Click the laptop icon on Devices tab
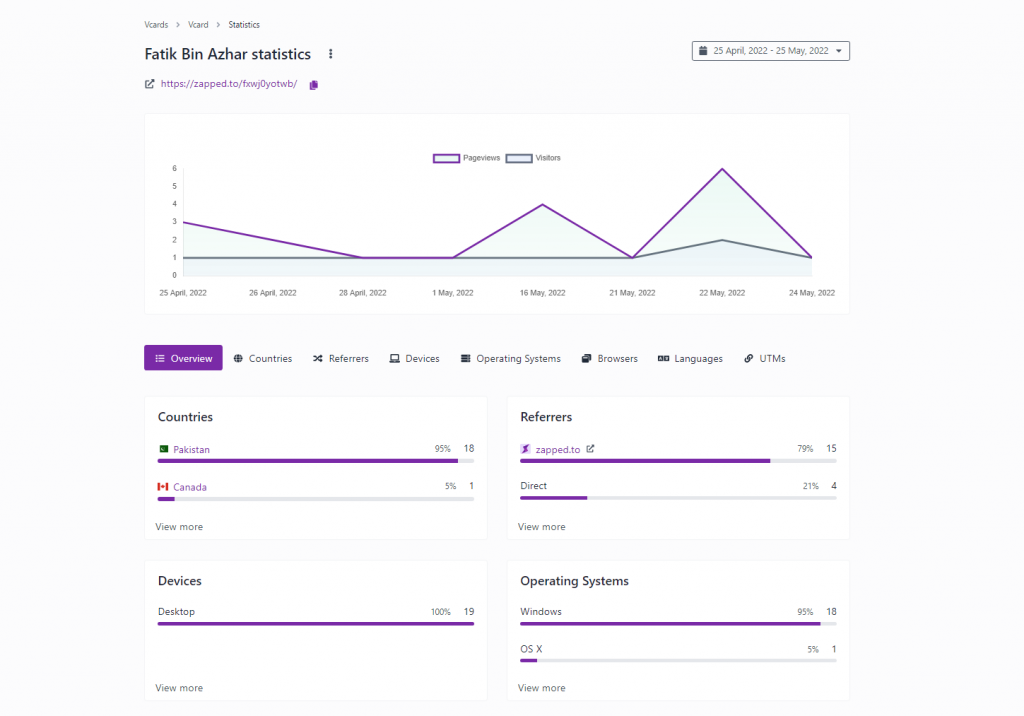The image size is (1024, 716). pos(394,358)
